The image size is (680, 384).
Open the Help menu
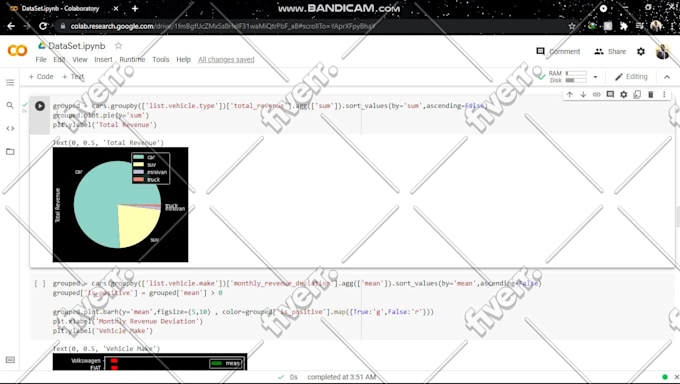(x=183, y=59)
